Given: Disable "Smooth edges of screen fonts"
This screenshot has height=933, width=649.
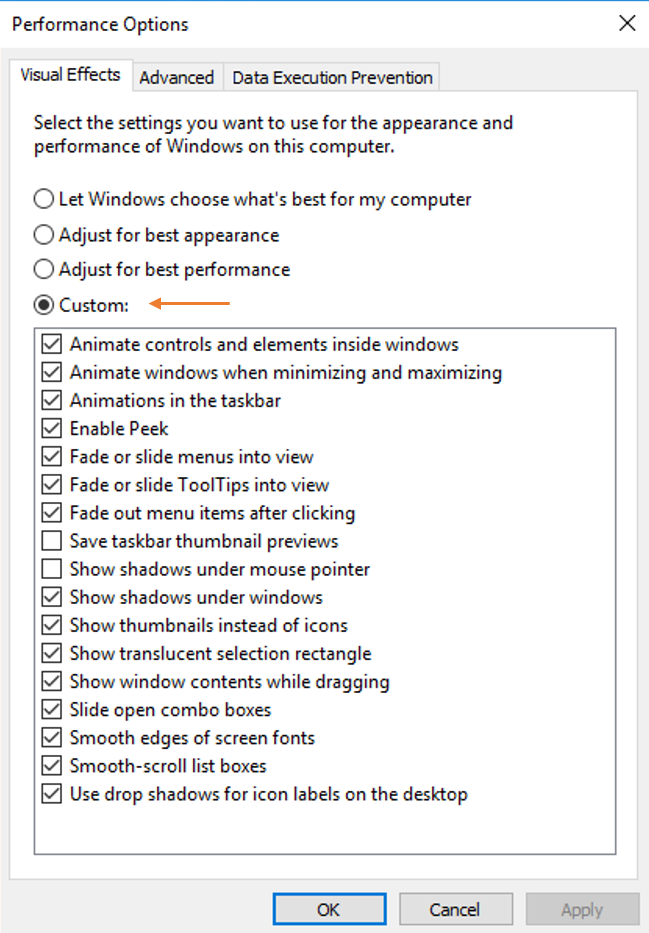Looking at the screenshot, I should pyautogui.click(x=53, y=737).
